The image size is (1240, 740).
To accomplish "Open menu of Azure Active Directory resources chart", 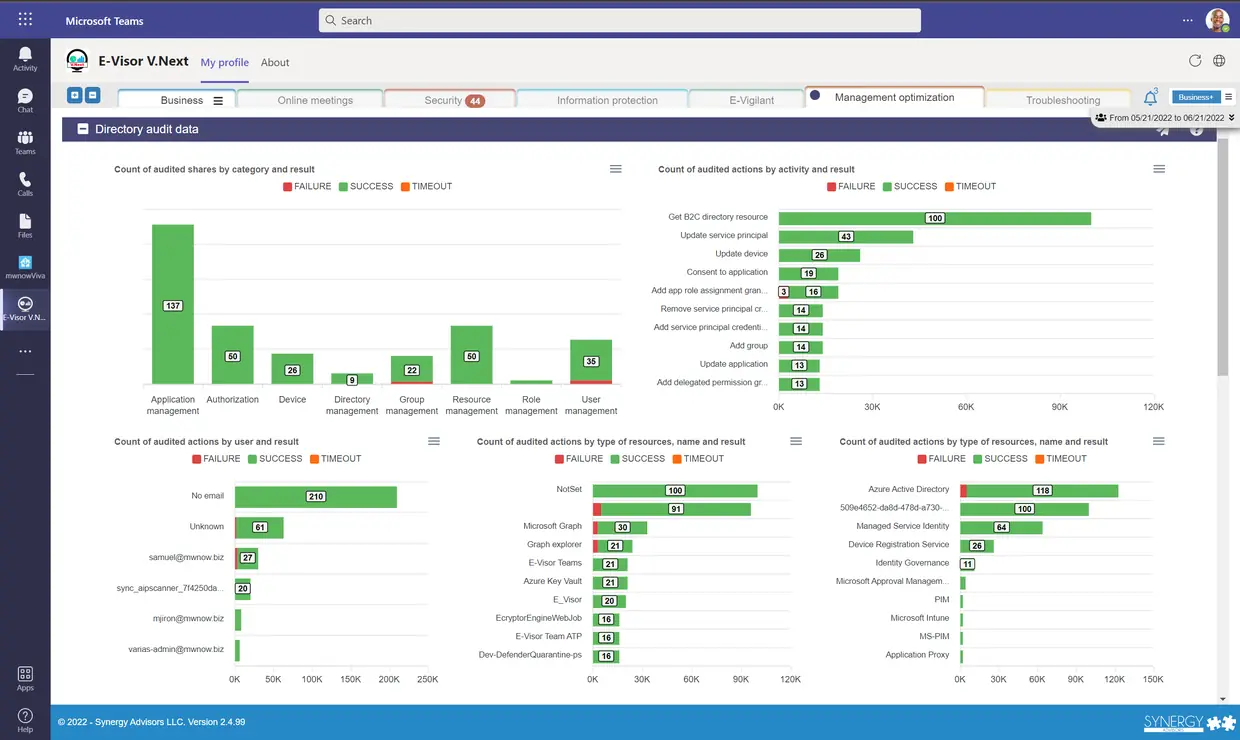I will tap(1158, 441).
